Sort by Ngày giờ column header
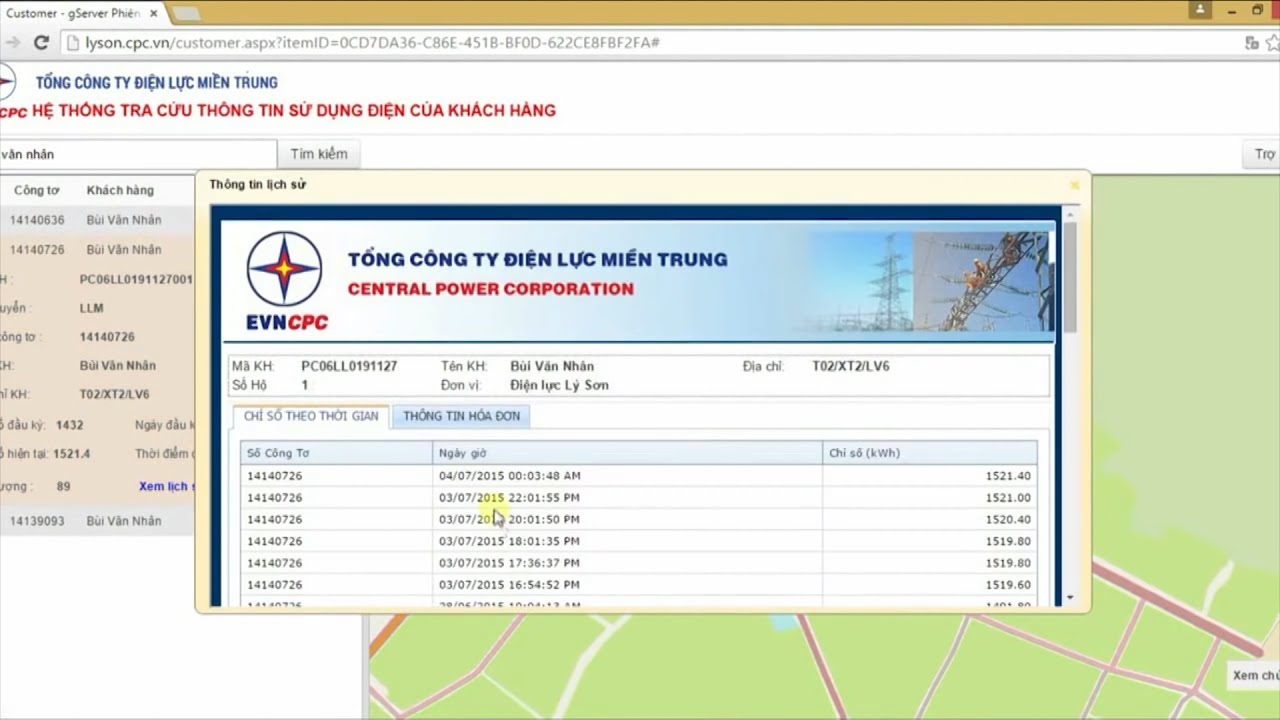This screenshot has width=1280, height=720. click(x=627, y=453)
